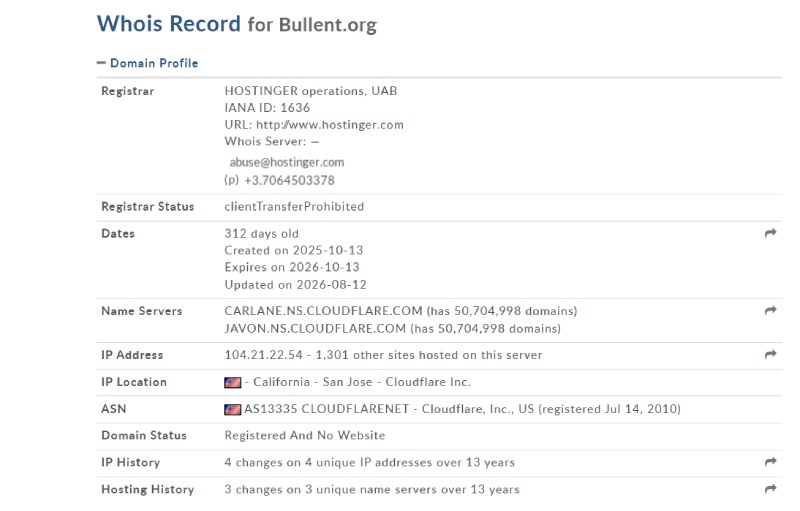Click share arrow in Hosting History row
The image size is (800, 511).
tap(770, 489)
